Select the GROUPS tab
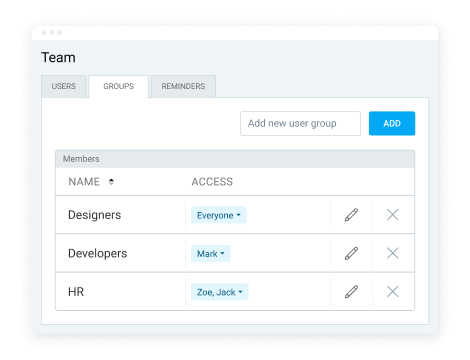Image resolution: width=470 pixels, height=360 pixels. (x=118, y=86)
